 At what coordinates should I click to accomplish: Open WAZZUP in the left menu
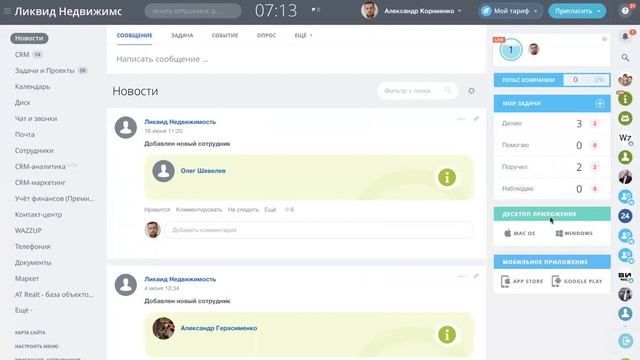[28, 230]
